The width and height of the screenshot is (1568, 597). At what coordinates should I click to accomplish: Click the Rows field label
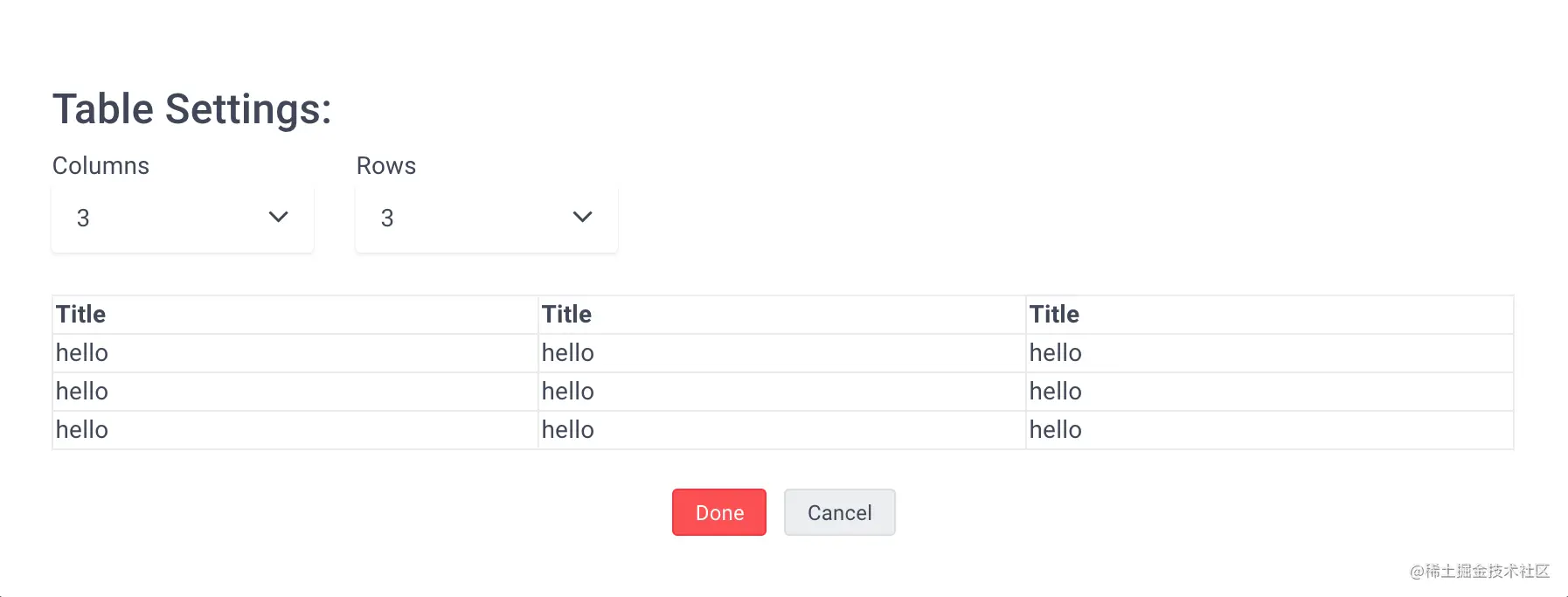coord(386,166)
